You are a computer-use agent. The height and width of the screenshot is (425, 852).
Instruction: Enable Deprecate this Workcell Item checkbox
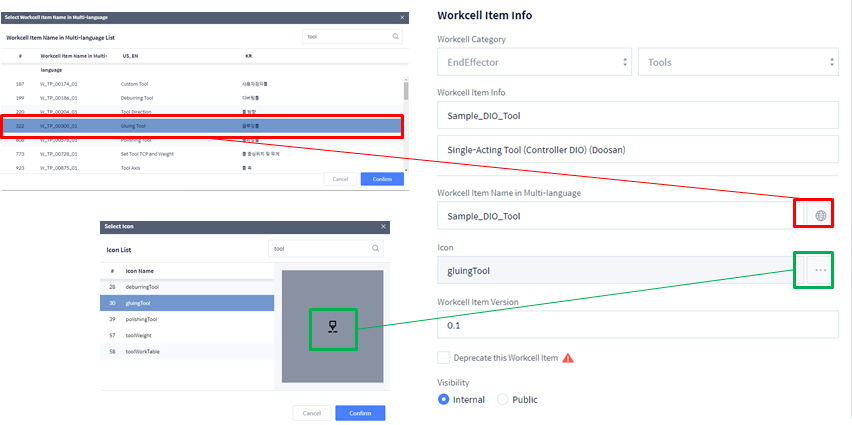(x=443, y=358)
